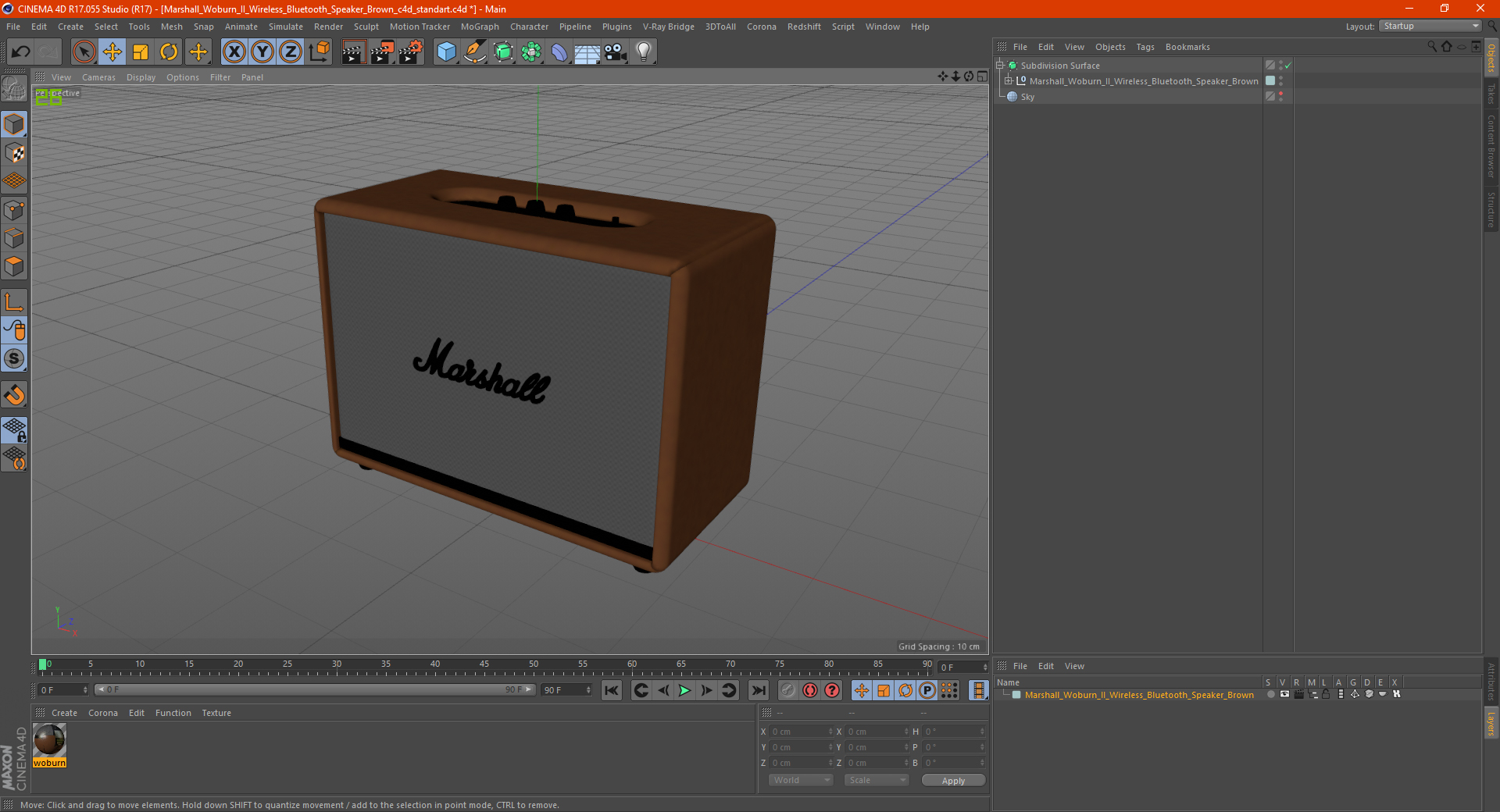The width and height of the screenshot is (1500, 812).
Task: Toggle autokeying button
Action: tap(810, 690)
